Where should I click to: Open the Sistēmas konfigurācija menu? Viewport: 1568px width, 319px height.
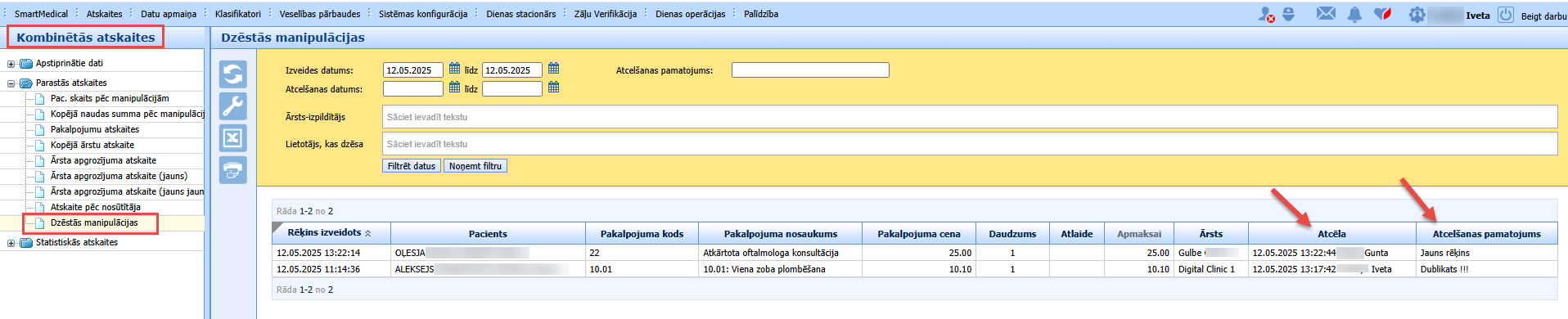click(x=423, y=14)
